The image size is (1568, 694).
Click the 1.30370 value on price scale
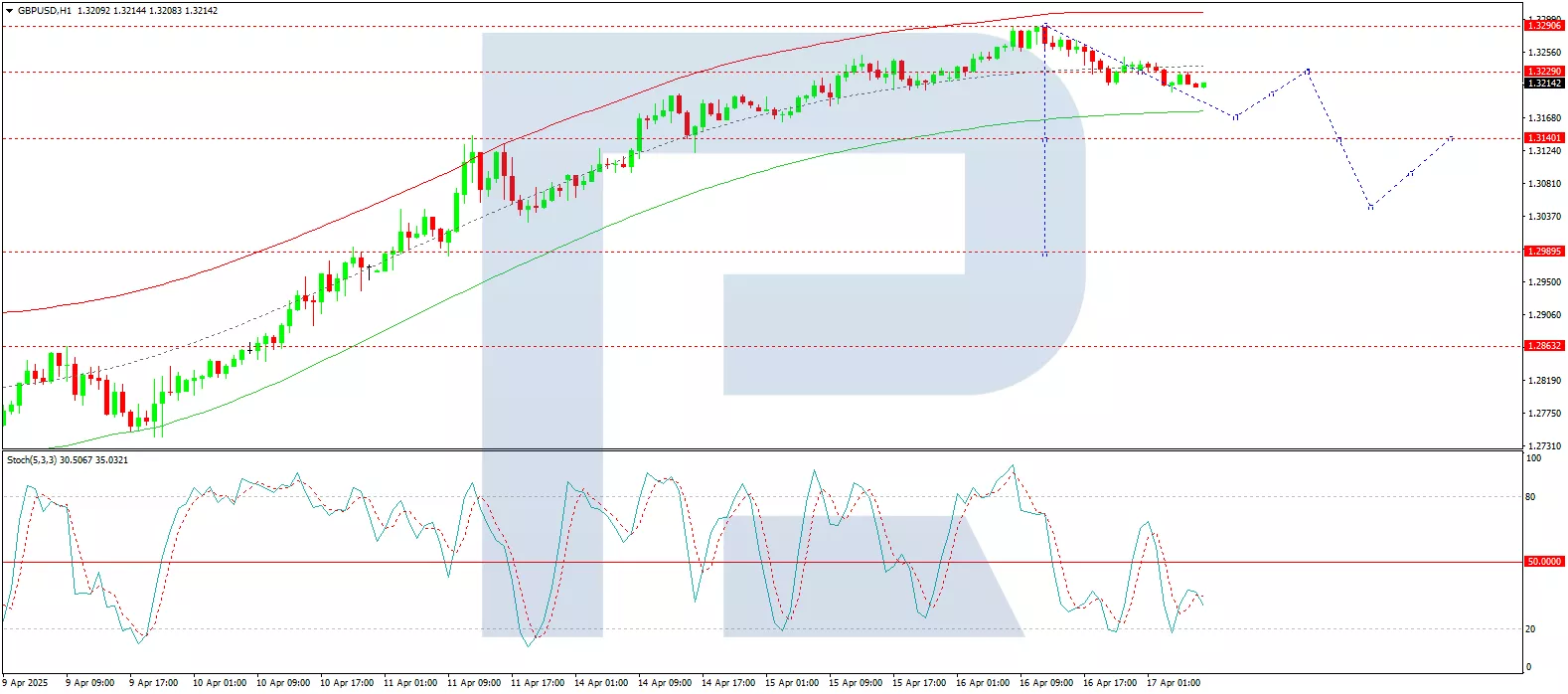[x=1544, y=217]
